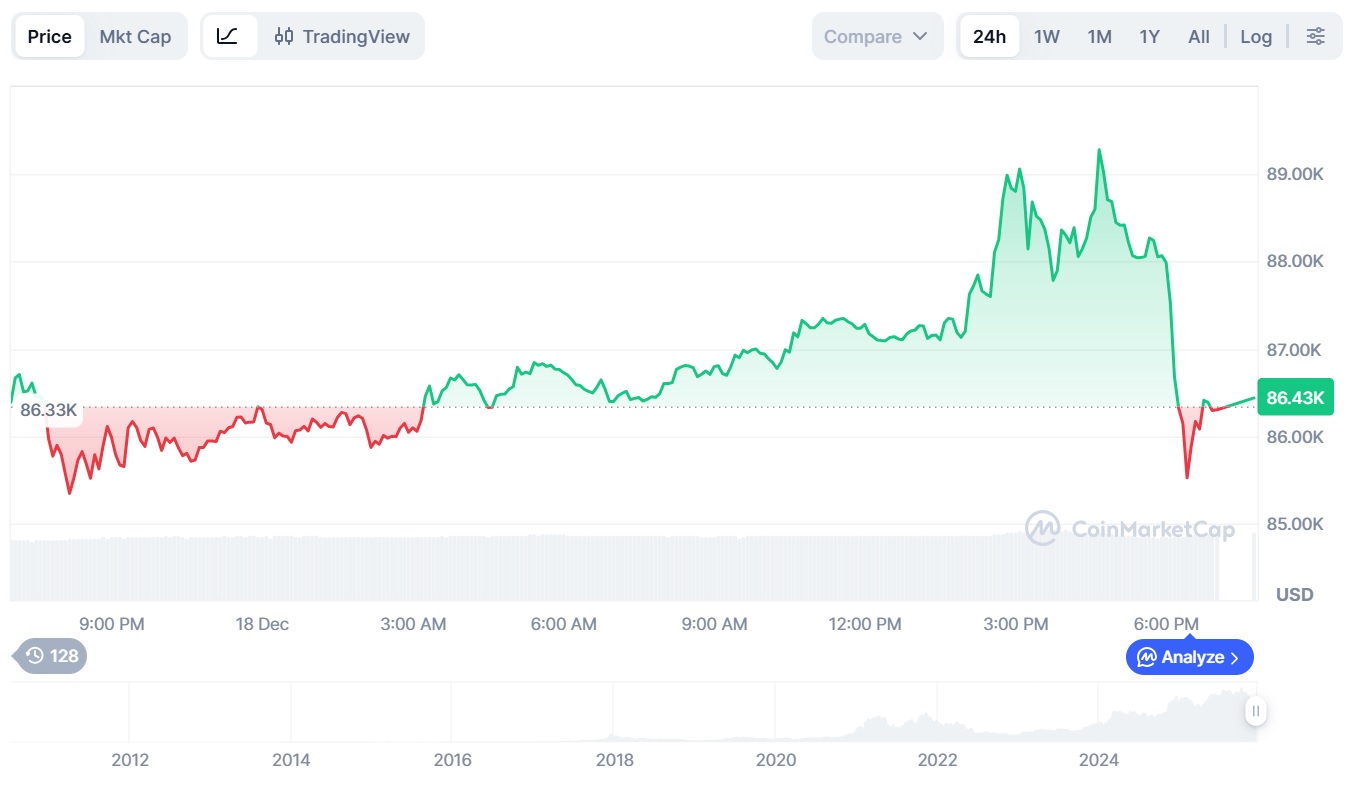Select the 24h time range
The height and width of the screenshot is (791, 1350).
tap(989, 37)
